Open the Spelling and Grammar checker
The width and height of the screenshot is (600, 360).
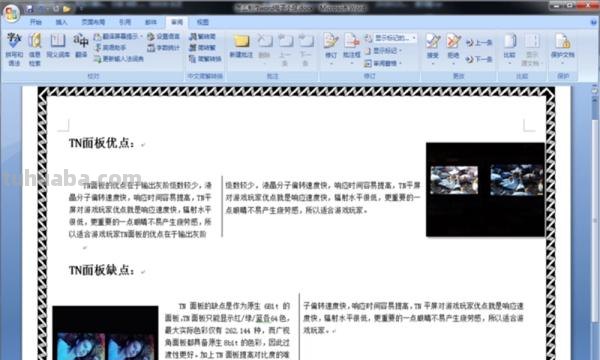15,49
